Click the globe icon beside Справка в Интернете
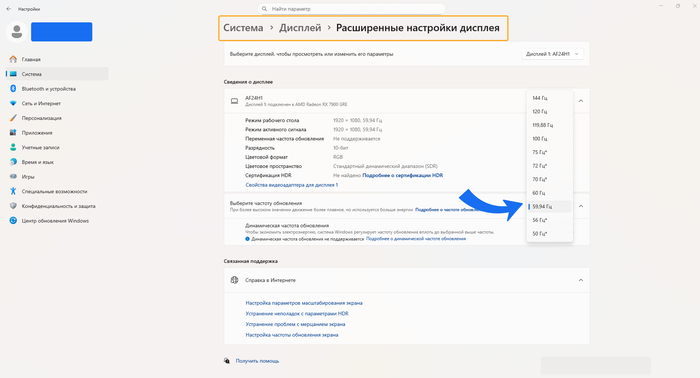This screenshot has width=700, height=378. coord(234,280)
